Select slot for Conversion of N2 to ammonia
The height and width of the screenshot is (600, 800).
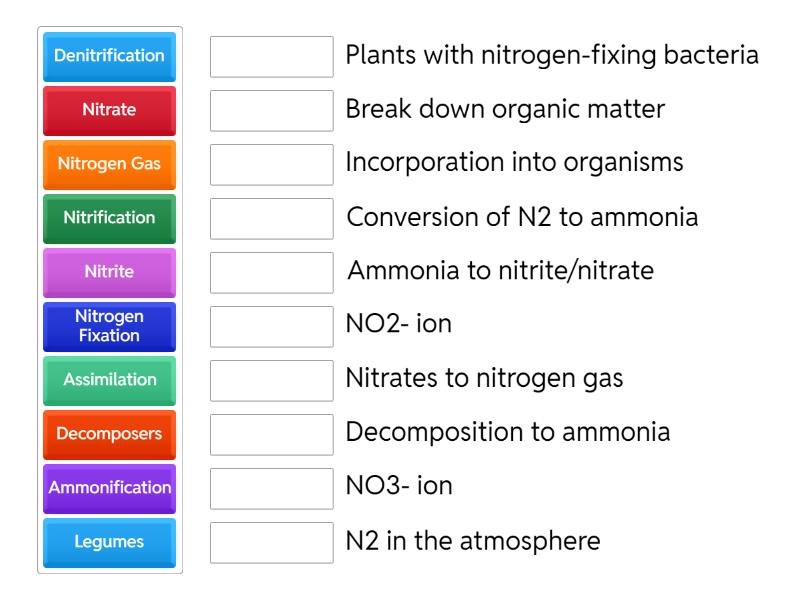[x=272, y=219]
